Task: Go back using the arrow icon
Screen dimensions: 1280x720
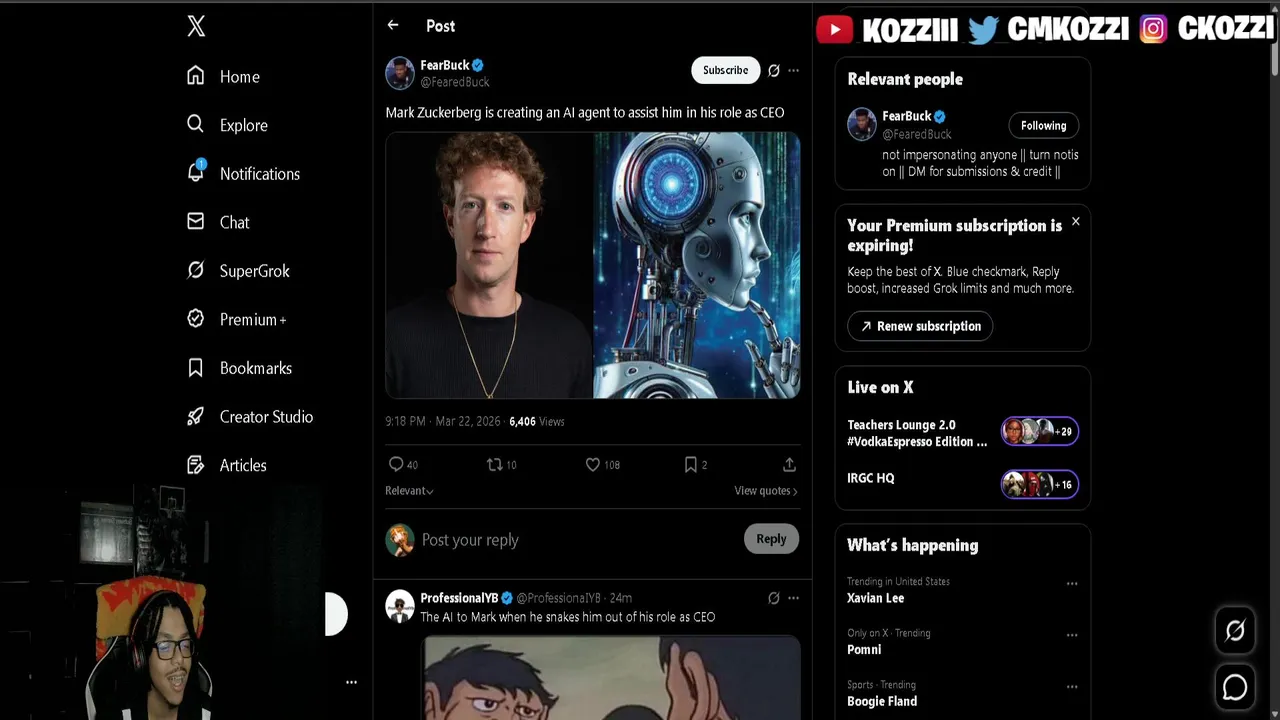Action: pyautogui.click(x=393, y=26)
